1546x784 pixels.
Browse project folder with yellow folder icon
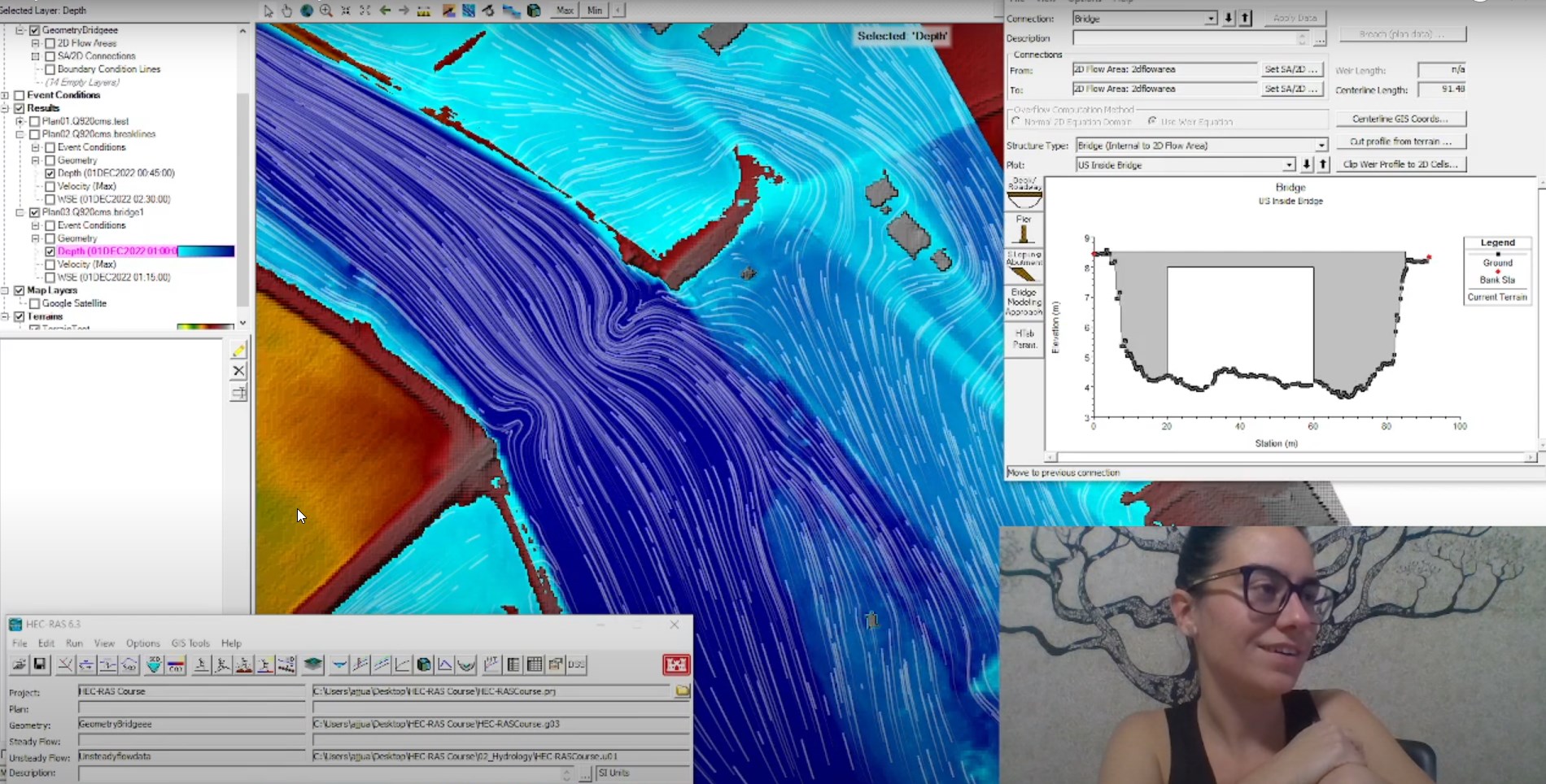click(x=682, y=691)
